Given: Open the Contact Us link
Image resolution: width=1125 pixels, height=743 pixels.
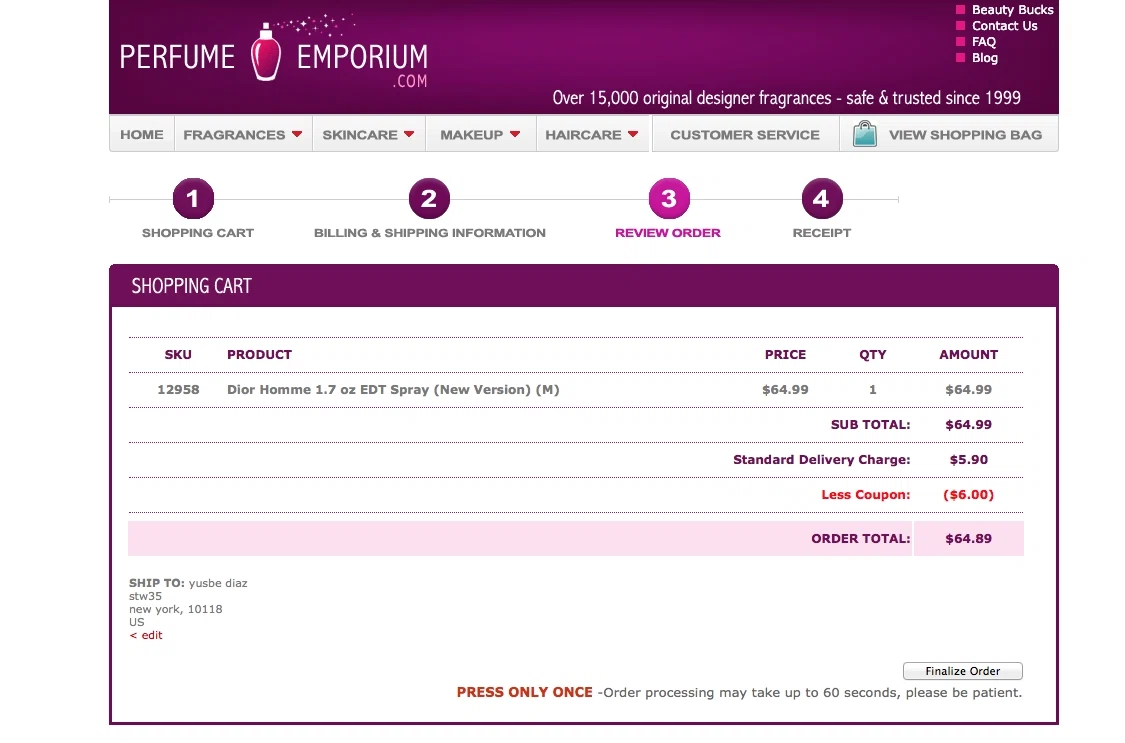Looking at the screenshot, I should 1004,26.
